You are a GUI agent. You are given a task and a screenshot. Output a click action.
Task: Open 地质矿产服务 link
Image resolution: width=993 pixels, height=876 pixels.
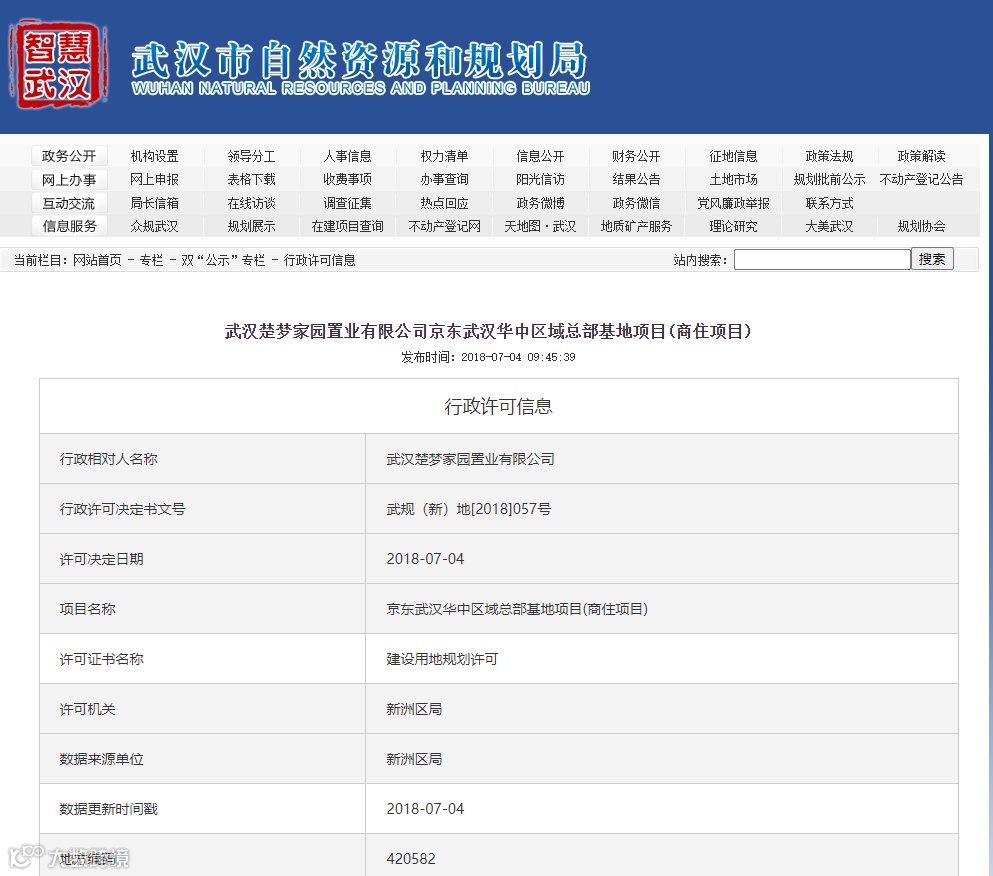pos(636,226)
